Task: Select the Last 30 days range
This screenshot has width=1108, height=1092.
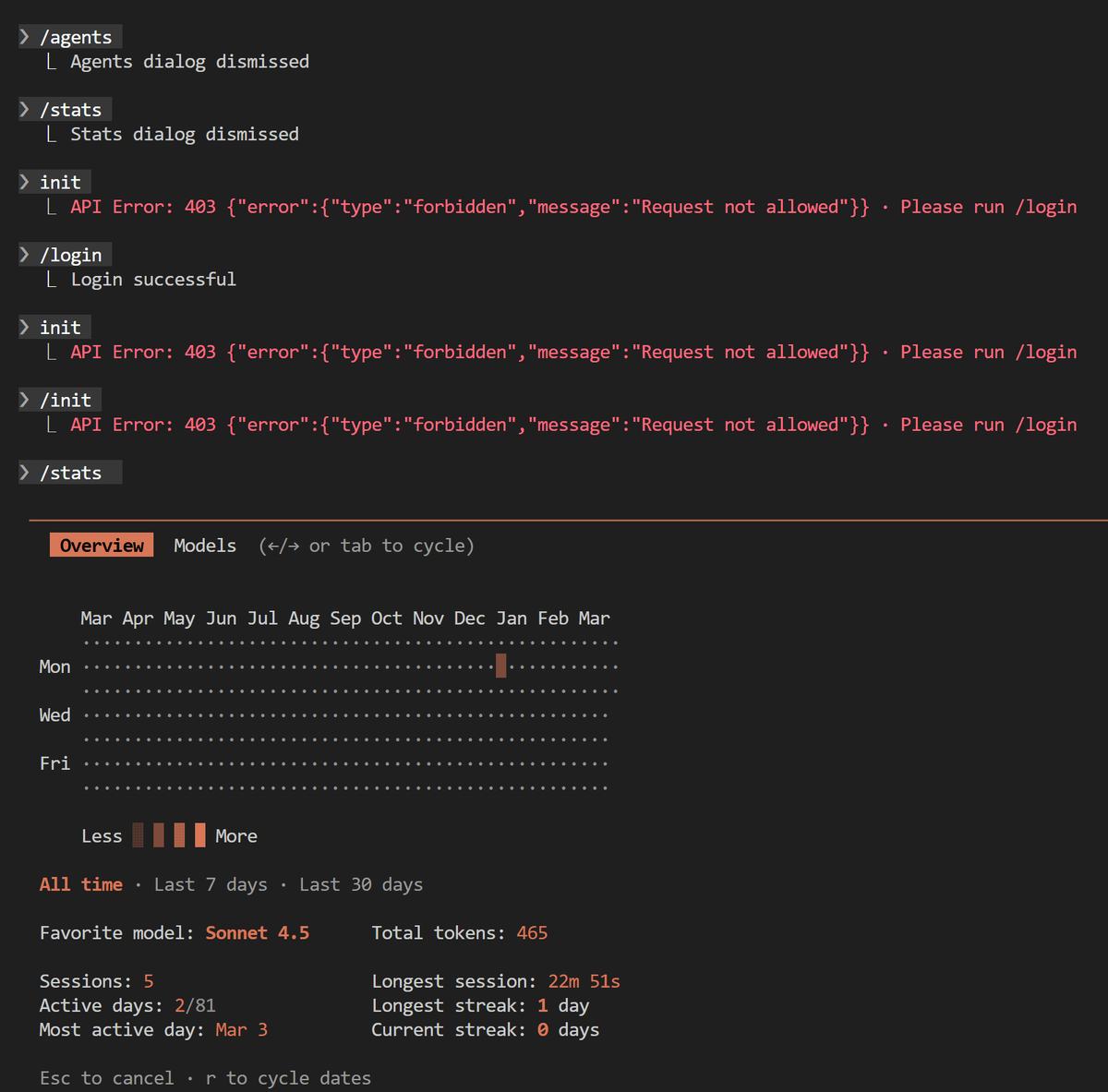Action: pyautogui.click(x=361, y=884)
